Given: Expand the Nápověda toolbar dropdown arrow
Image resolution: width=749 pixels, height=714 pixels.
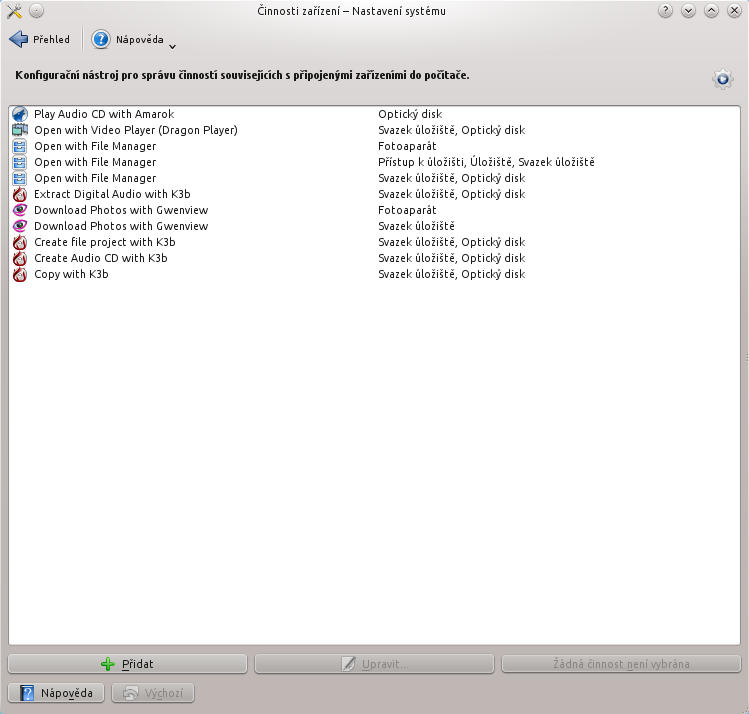Looking at the screenshot, I should pyautogui.click(x=172, y=46).
